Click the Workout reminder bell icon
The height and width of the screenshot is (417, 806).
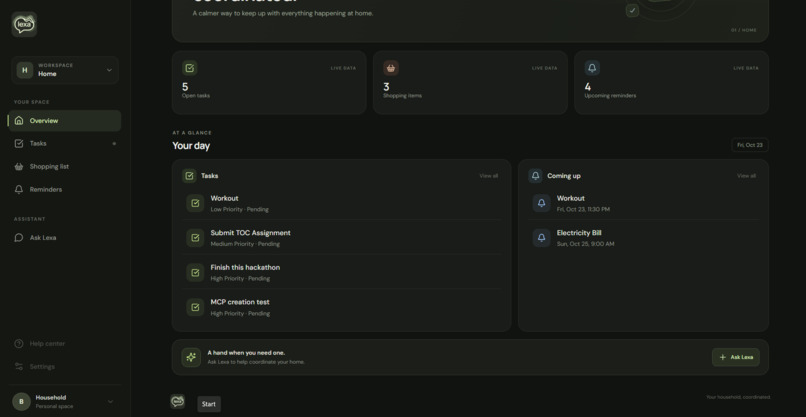coord(541,203)
